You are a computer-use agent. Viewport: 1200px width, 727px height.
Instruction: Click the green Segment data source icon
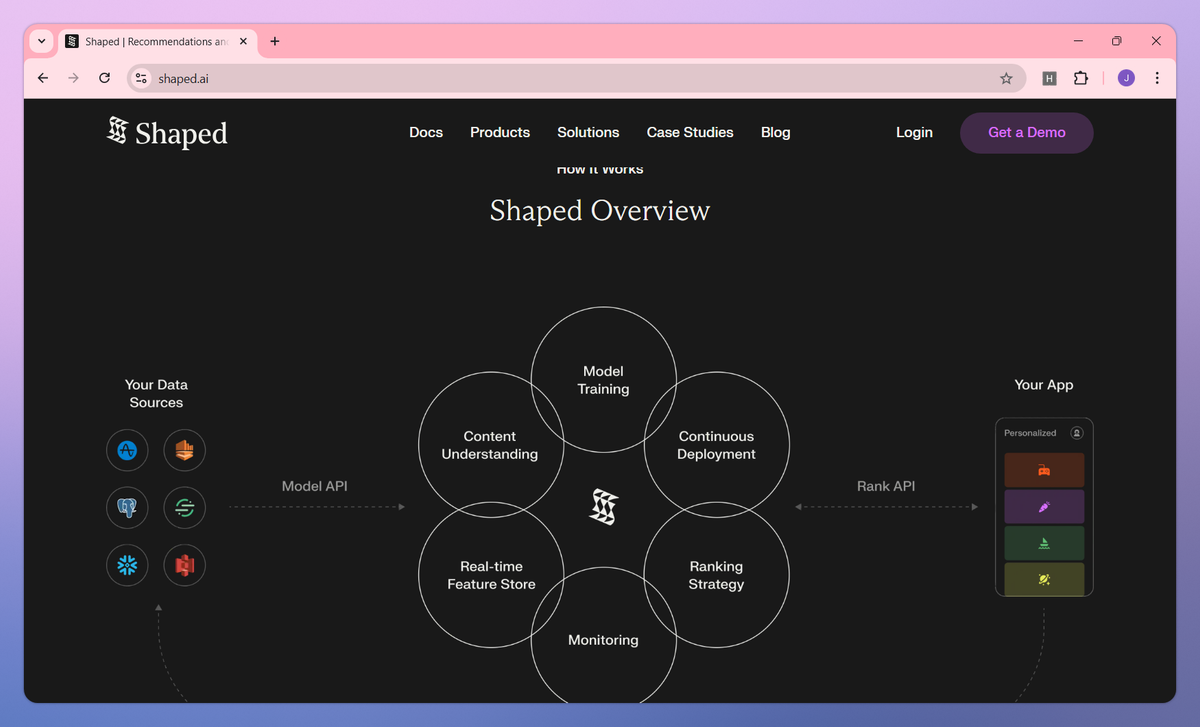pos(184,508)
